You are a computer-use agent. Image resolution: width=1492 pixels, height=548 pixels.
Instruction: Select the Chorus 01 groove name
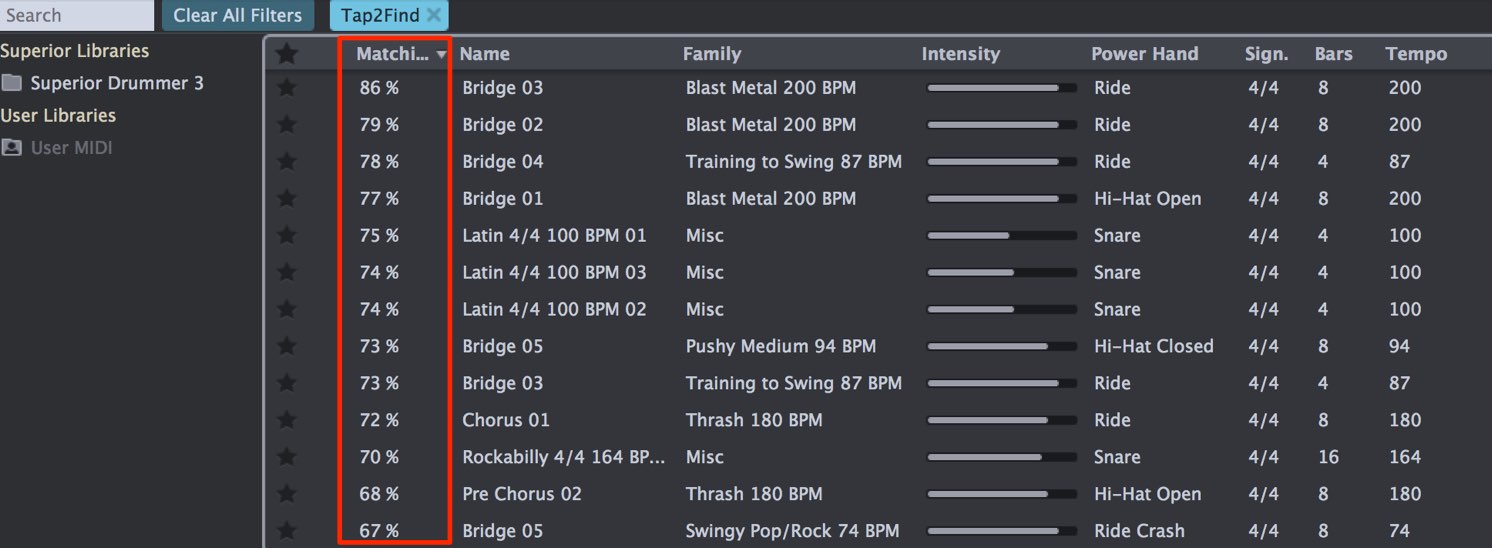pyautogui.click(x=506, y=421)
